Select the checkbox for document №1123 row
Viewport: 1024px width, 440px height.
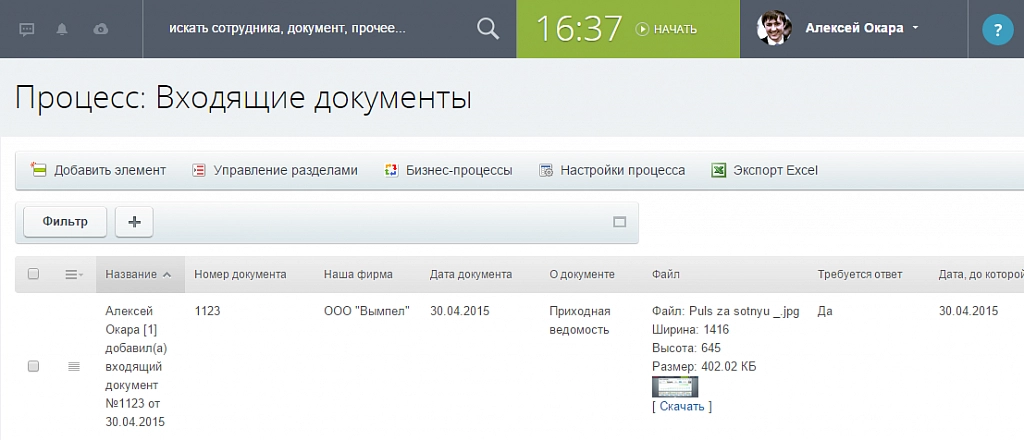point(33,367)
